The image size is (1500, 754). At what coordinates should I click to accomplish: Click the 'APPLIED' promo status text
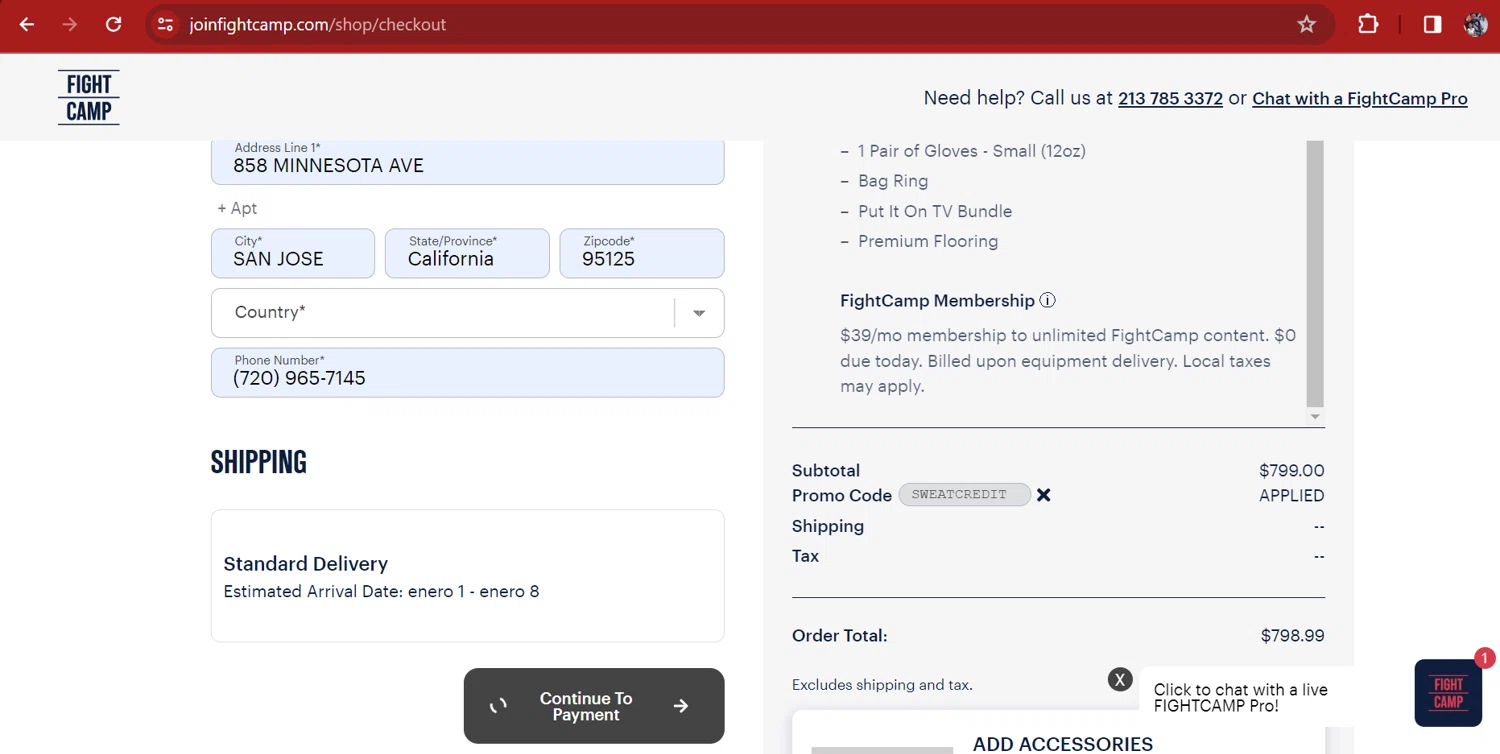tap(1292, 496)
